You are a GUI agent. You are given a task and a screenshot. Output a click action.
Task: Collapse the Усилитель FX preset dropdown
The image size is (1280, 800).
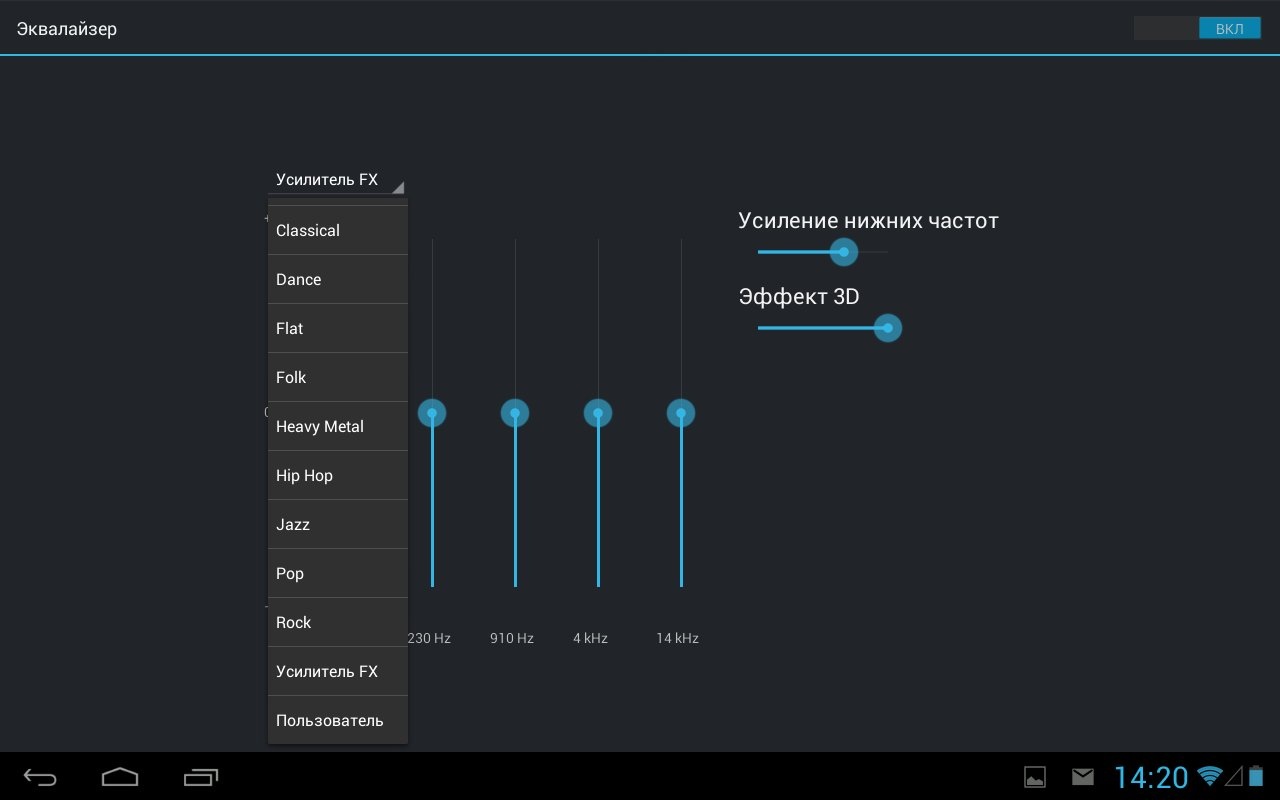pyautogui.click(x=337, y=180)
